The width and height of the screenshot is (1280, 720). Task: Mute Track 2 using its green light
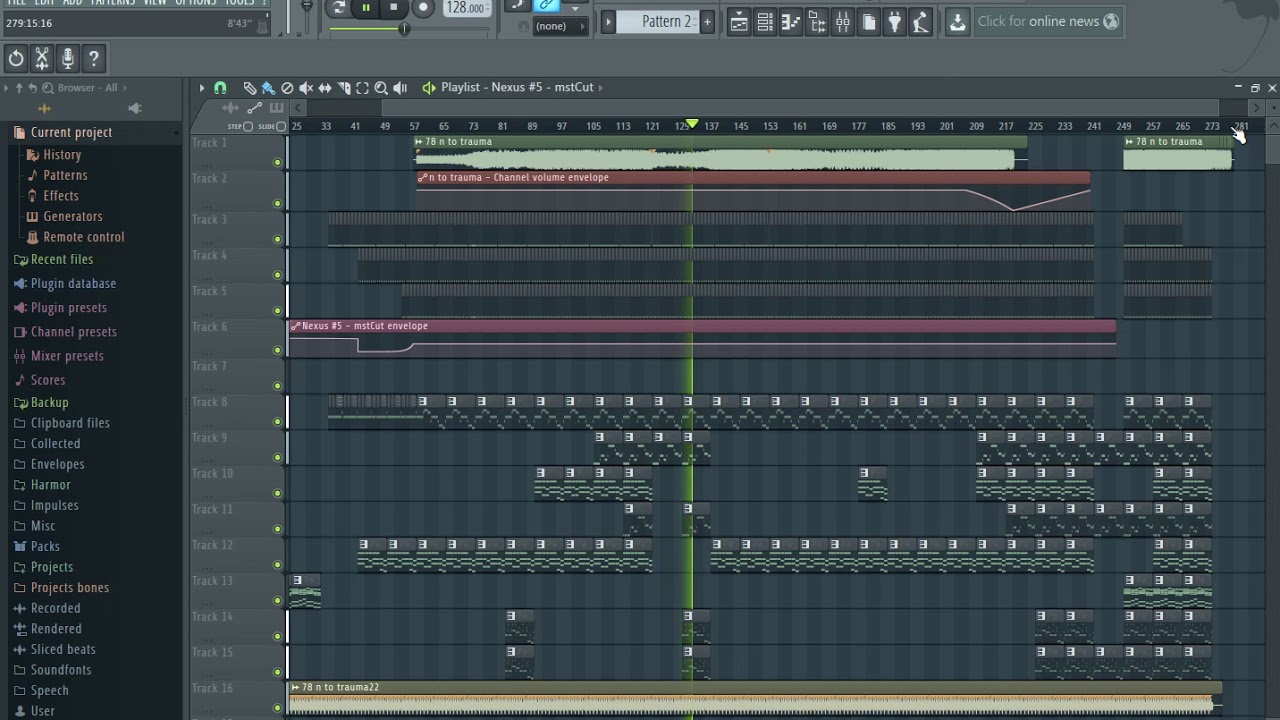(x=278, y=203)
